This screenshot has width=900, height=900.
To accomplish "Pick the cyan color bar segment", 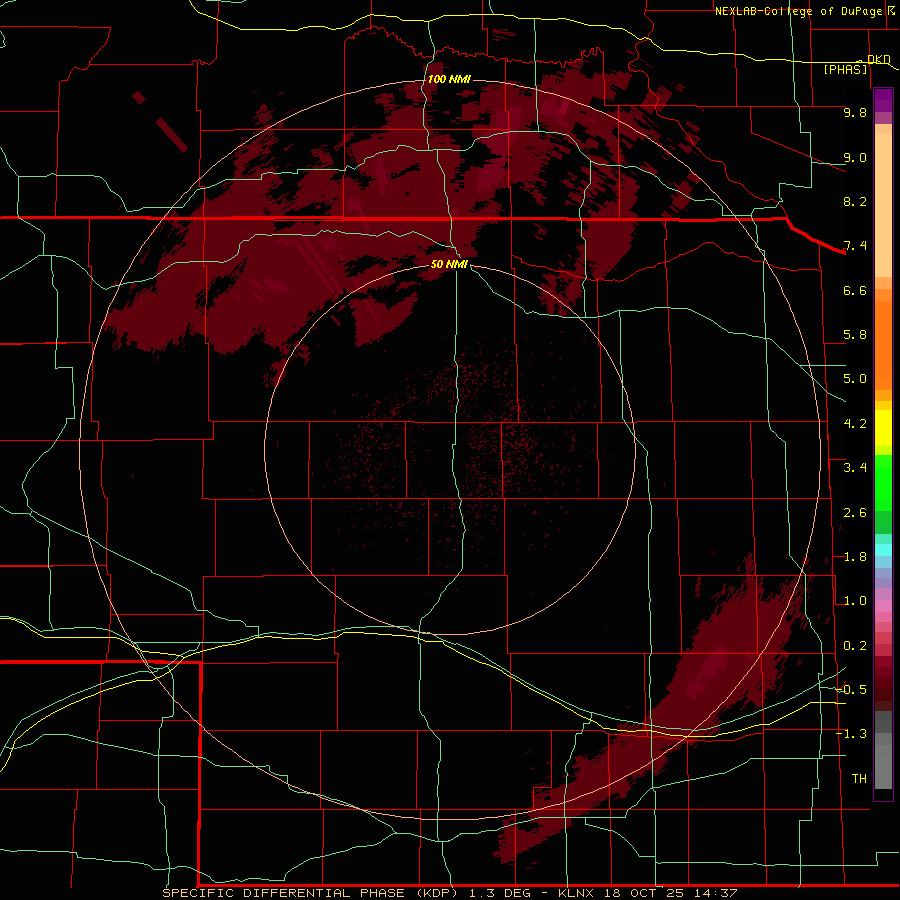I will click(x=883, y=550).
